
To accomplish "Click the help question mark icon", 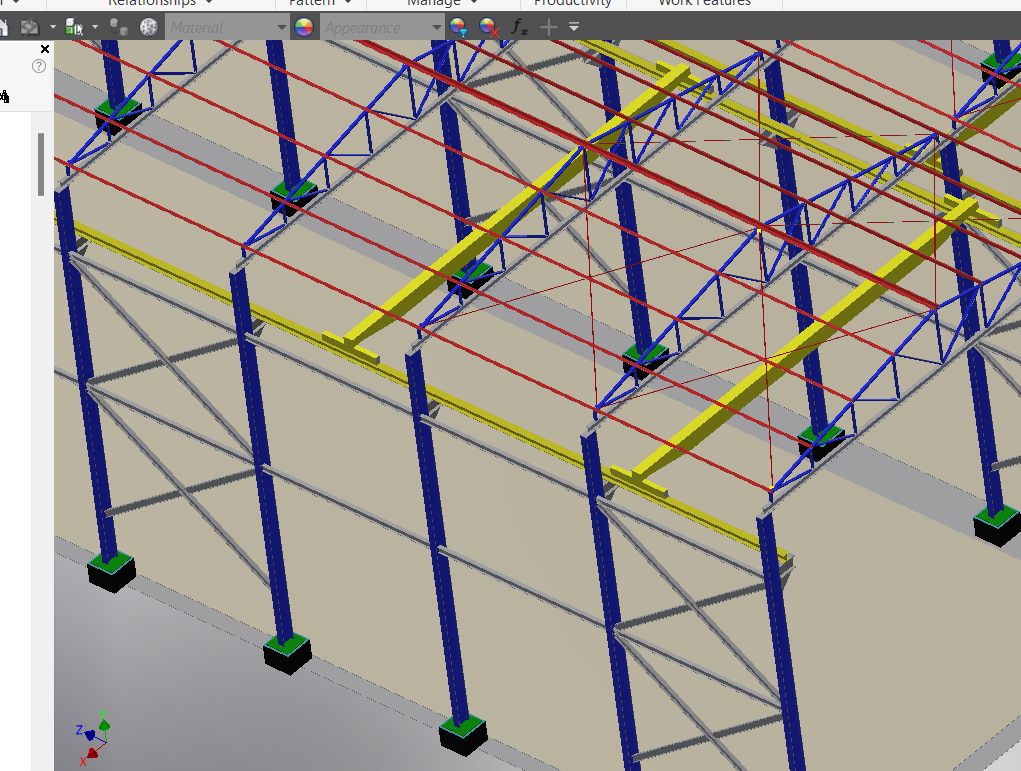I will pyautogui.click(x=39, y=66).
